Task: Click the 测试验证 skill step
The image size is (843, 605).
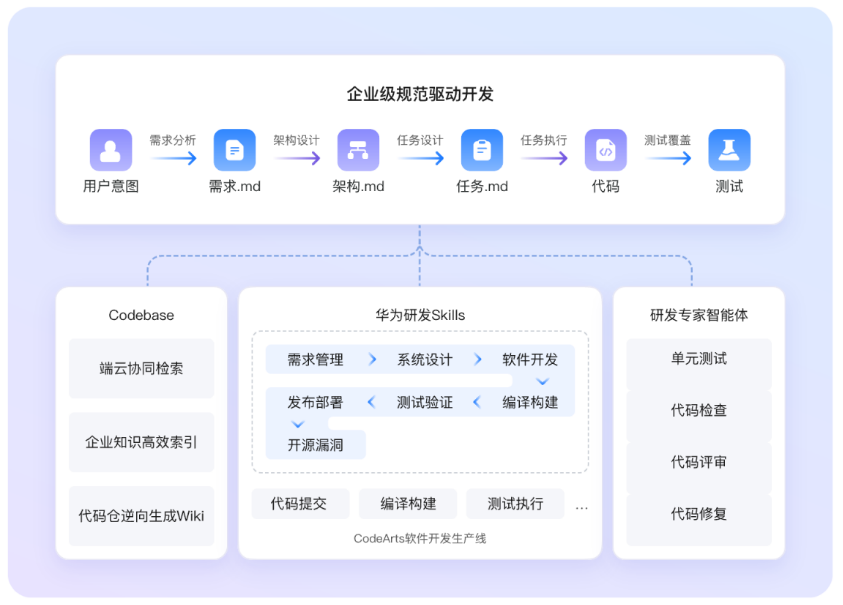Action: point(425,402)
